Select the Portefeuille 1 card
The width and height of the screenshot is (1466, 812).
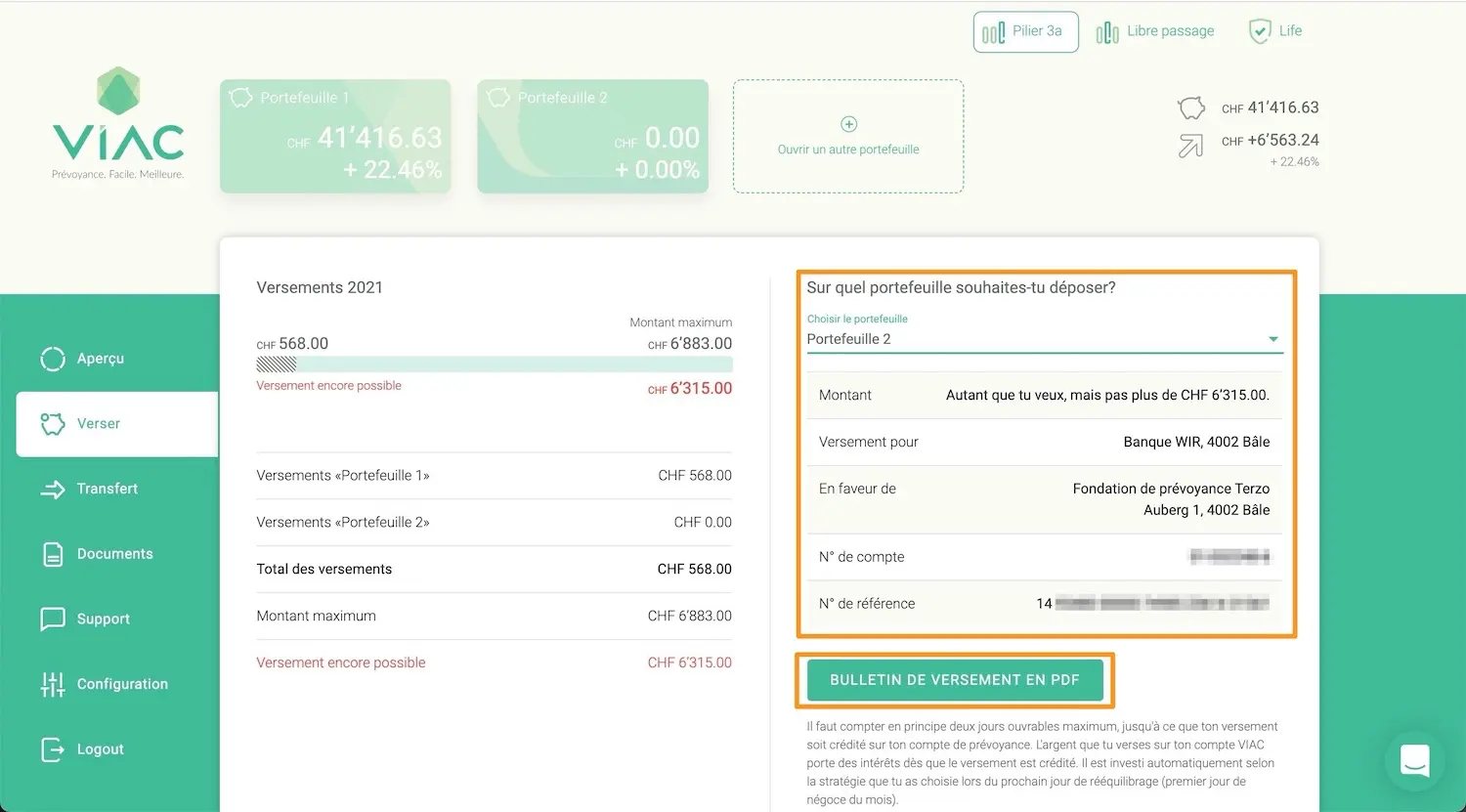335,136
